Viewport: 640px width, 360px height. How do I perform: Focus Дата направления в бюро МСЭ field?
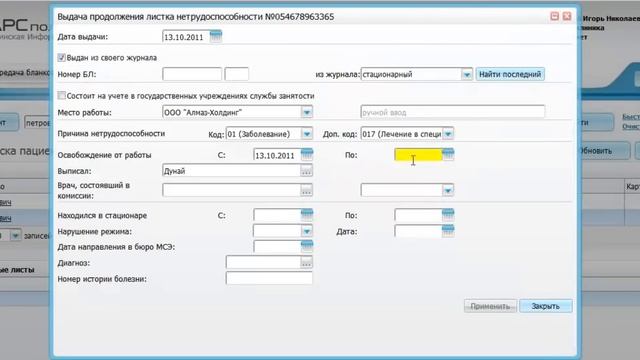click(x=278, y=246)
